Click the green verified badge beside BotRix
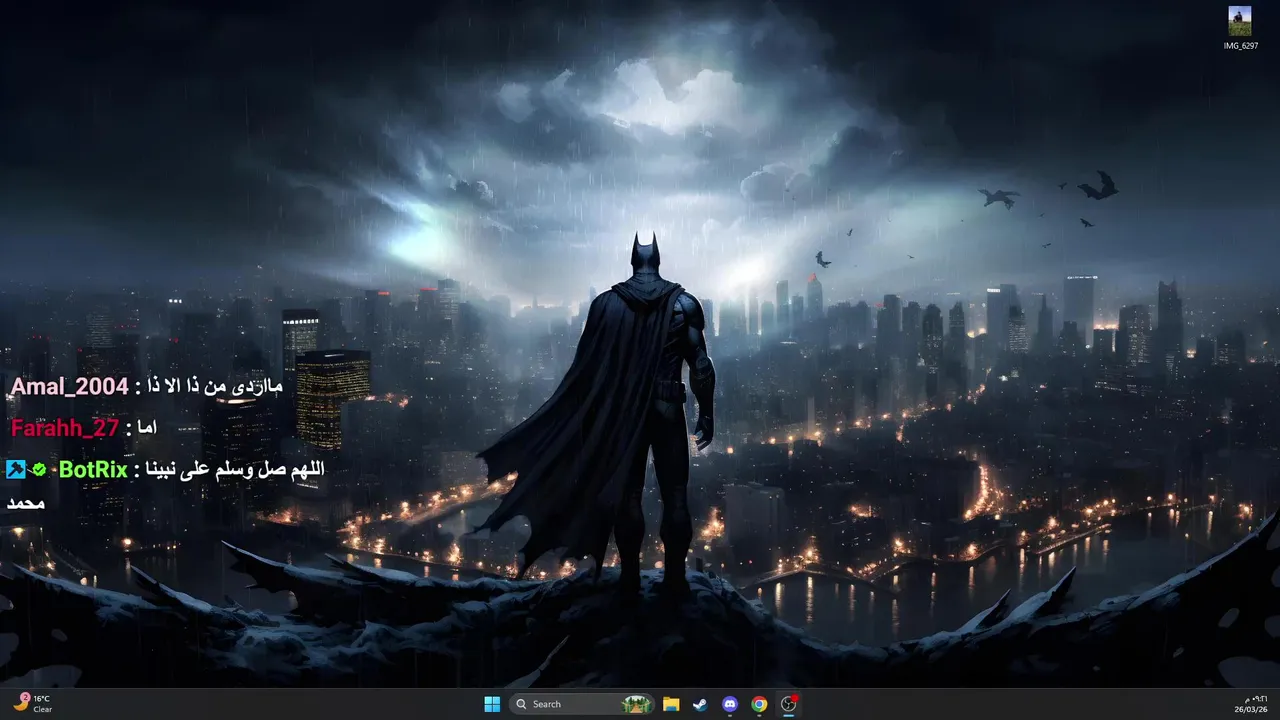The image size is (1280, 720). coord(39,469)
